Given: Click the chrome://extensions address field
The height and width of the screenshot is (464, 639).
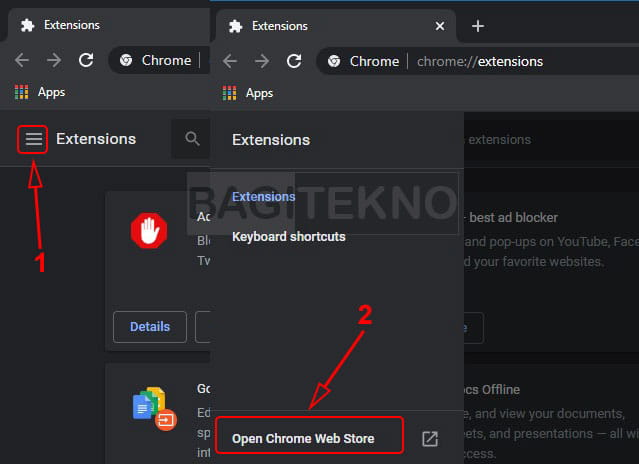Looking at the screenshot, I should click(480, 62).
